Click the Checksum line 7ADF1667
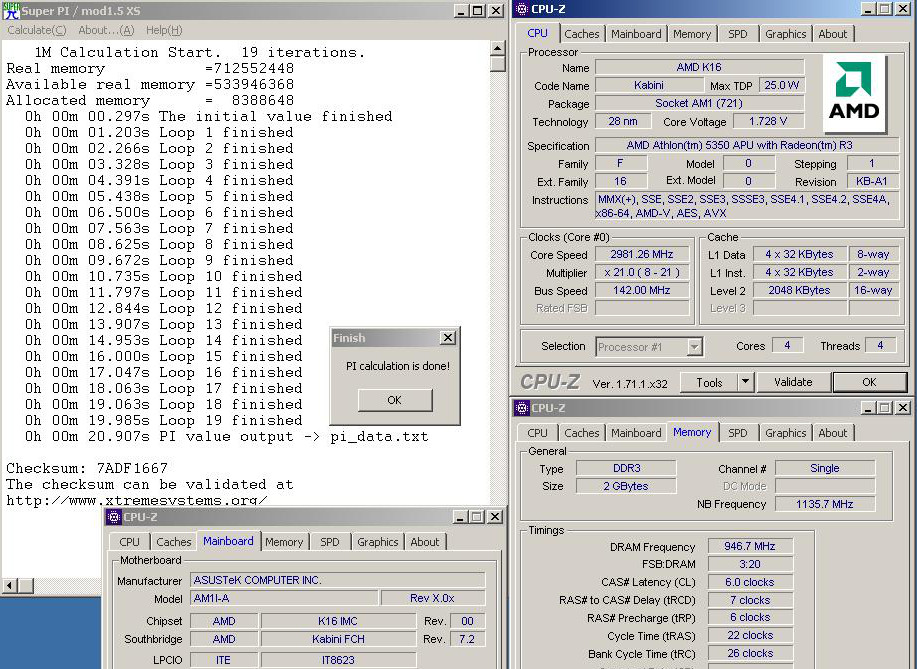Image resolution: width=917 pixels, height=669 pixels. pos(87,468)
